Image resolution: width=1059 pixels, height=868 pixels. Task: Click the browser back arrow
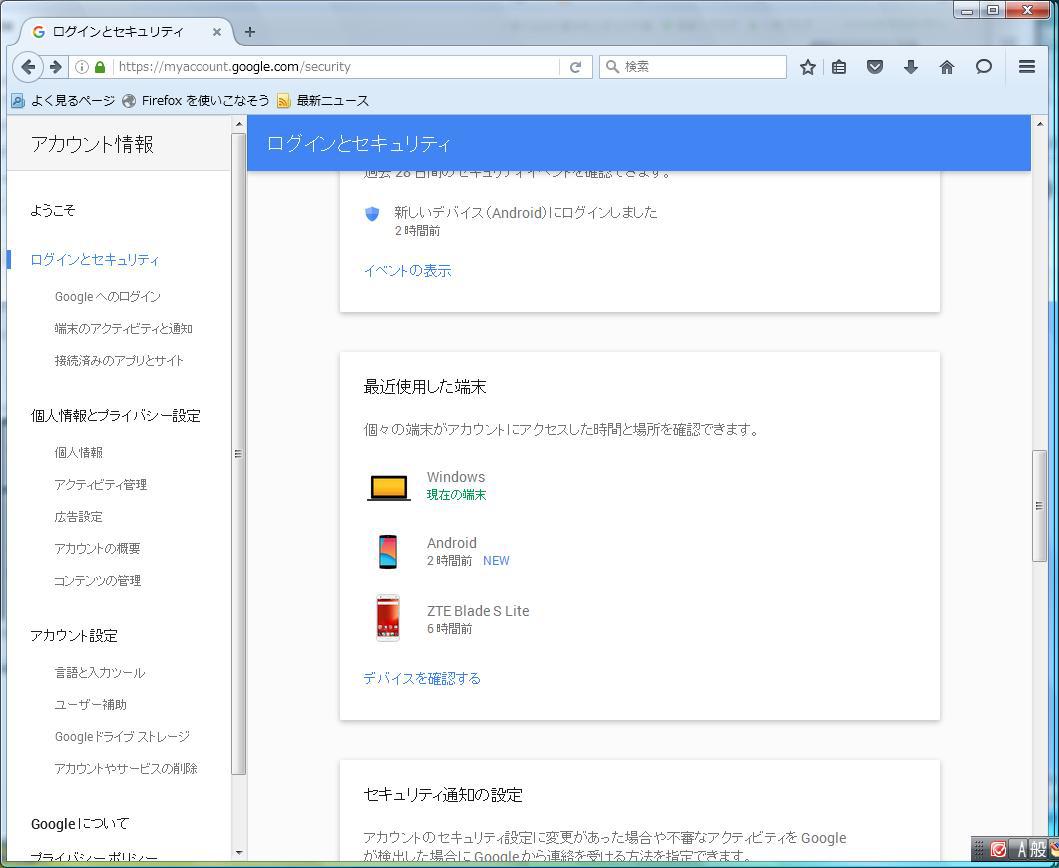click(x=29, y=67)
